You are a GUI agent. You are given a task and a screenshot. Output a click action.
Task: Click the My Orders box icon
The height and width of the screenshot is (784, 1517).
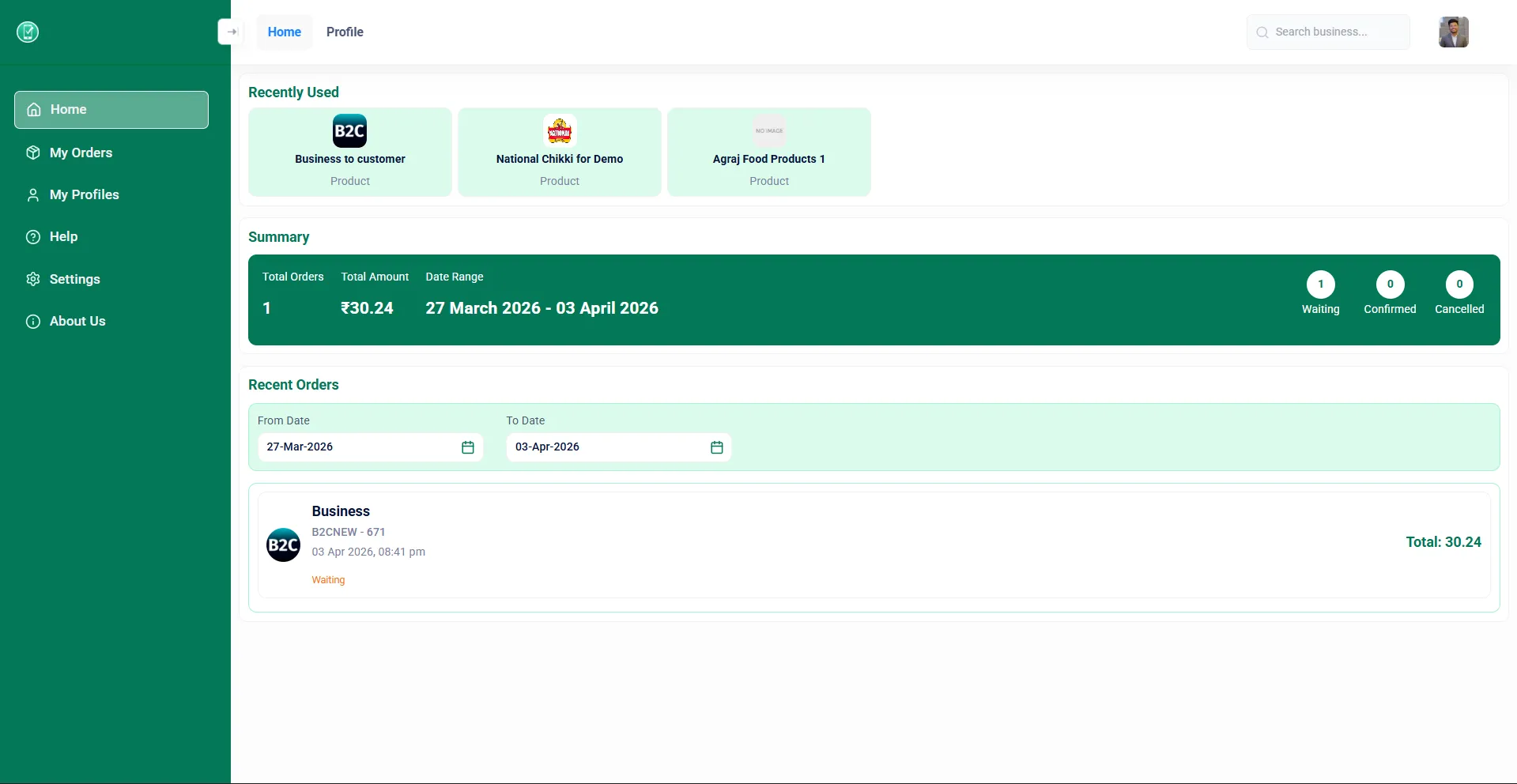(33, 153)
